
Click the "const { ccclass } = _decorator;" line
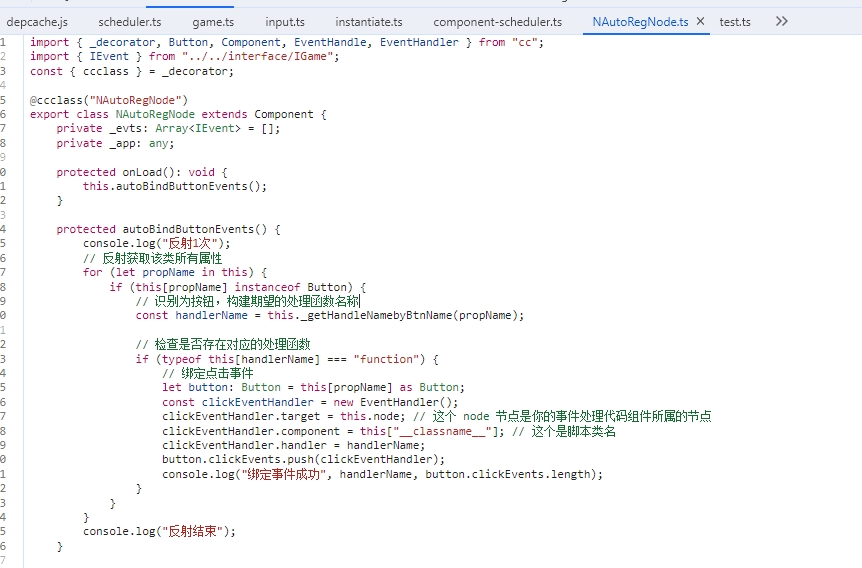tap(132, 71)
